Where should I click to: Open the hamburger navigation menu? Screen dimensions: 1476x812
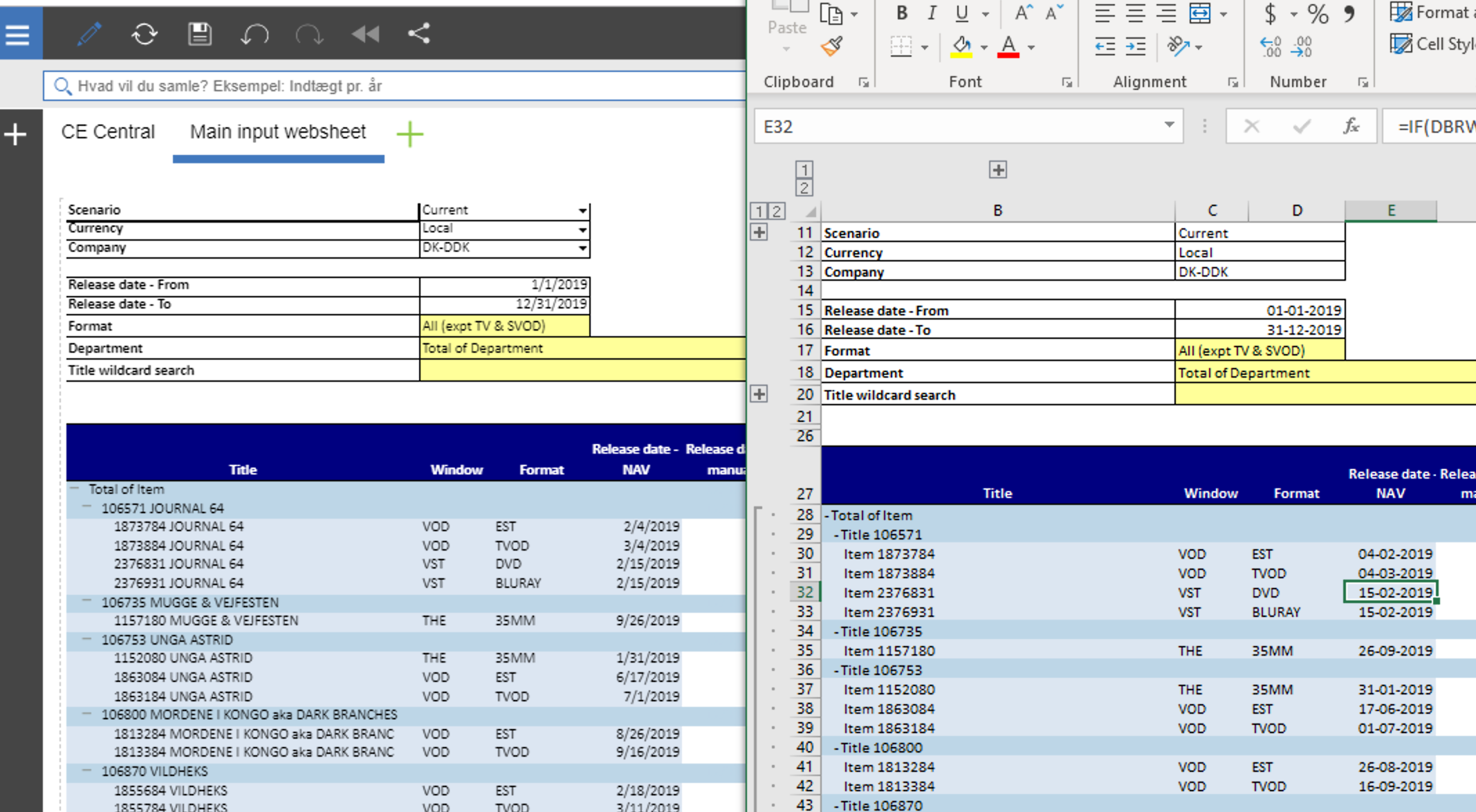click(x=17, y=33)
